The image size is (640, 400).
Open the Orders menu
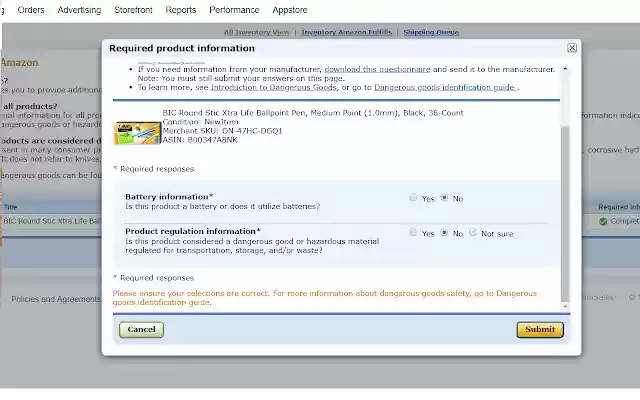(x=31, y=10)
